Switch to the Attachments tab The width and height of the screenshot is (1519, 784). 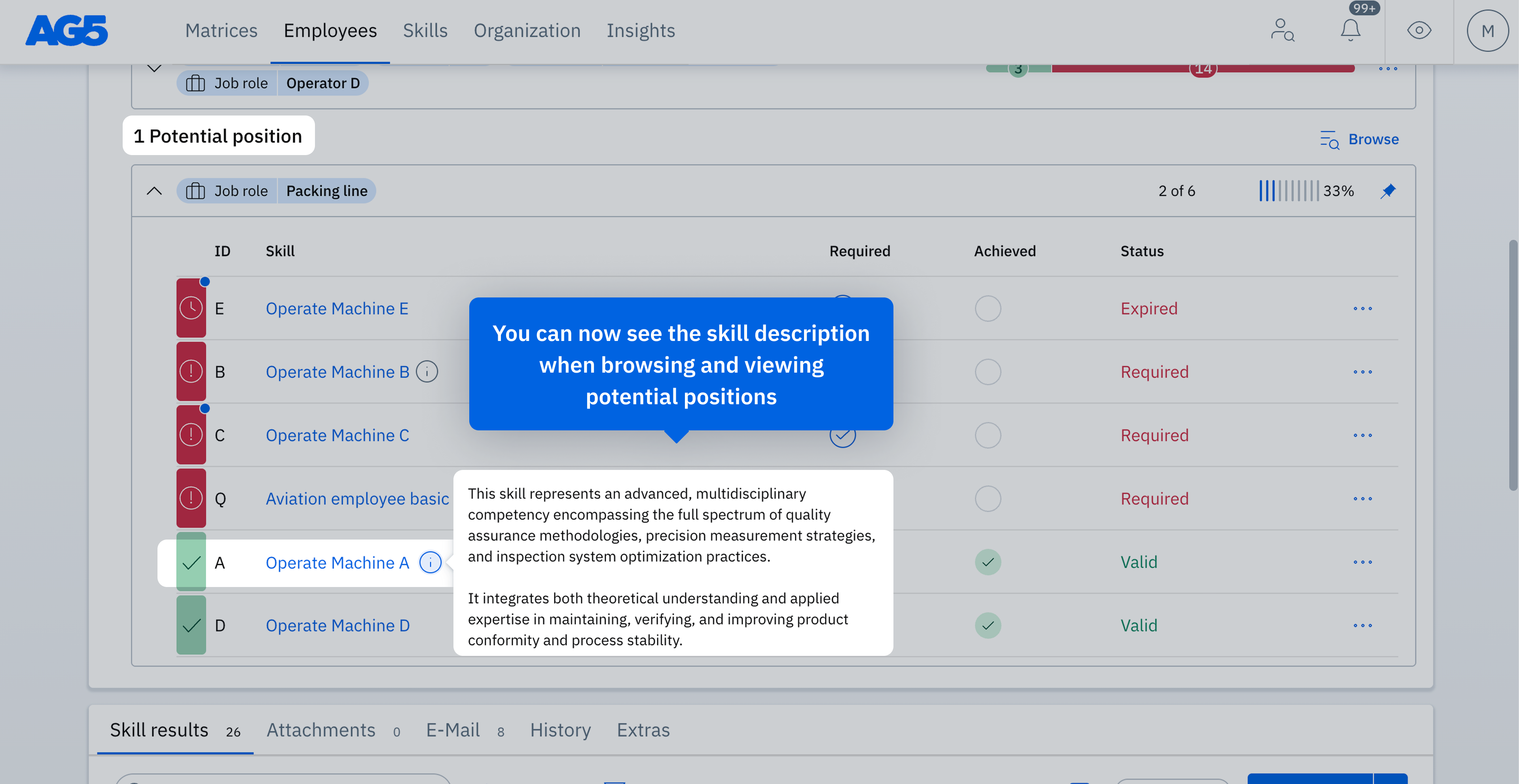[x=321, y=730]
